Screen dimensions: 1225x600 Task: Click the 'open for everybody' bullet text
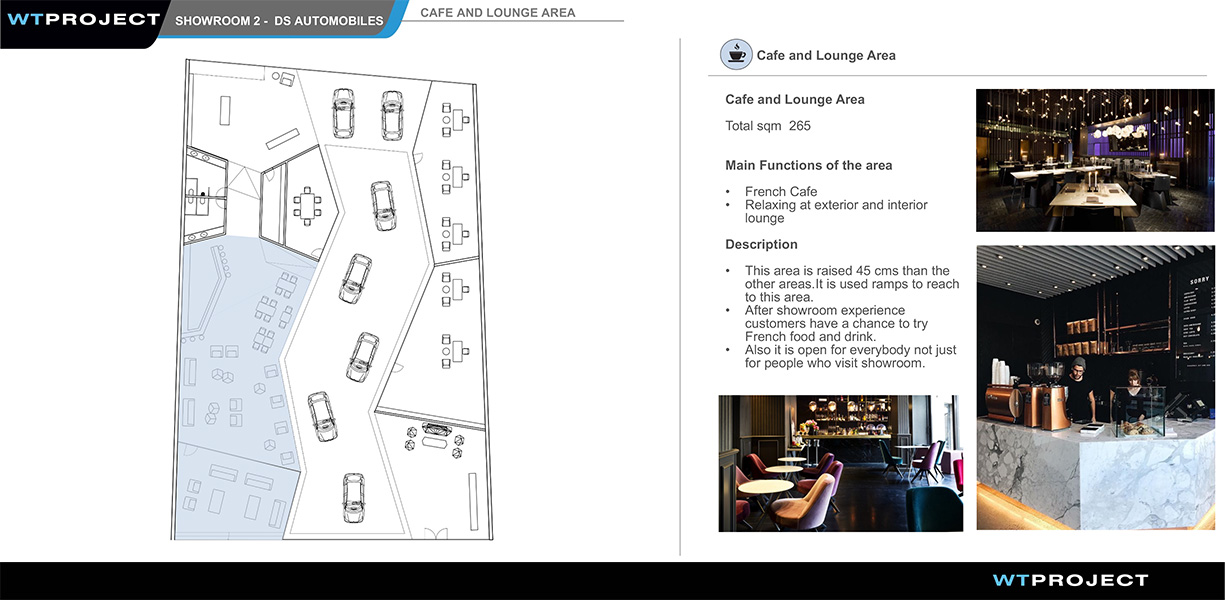[x=851, y=357]
